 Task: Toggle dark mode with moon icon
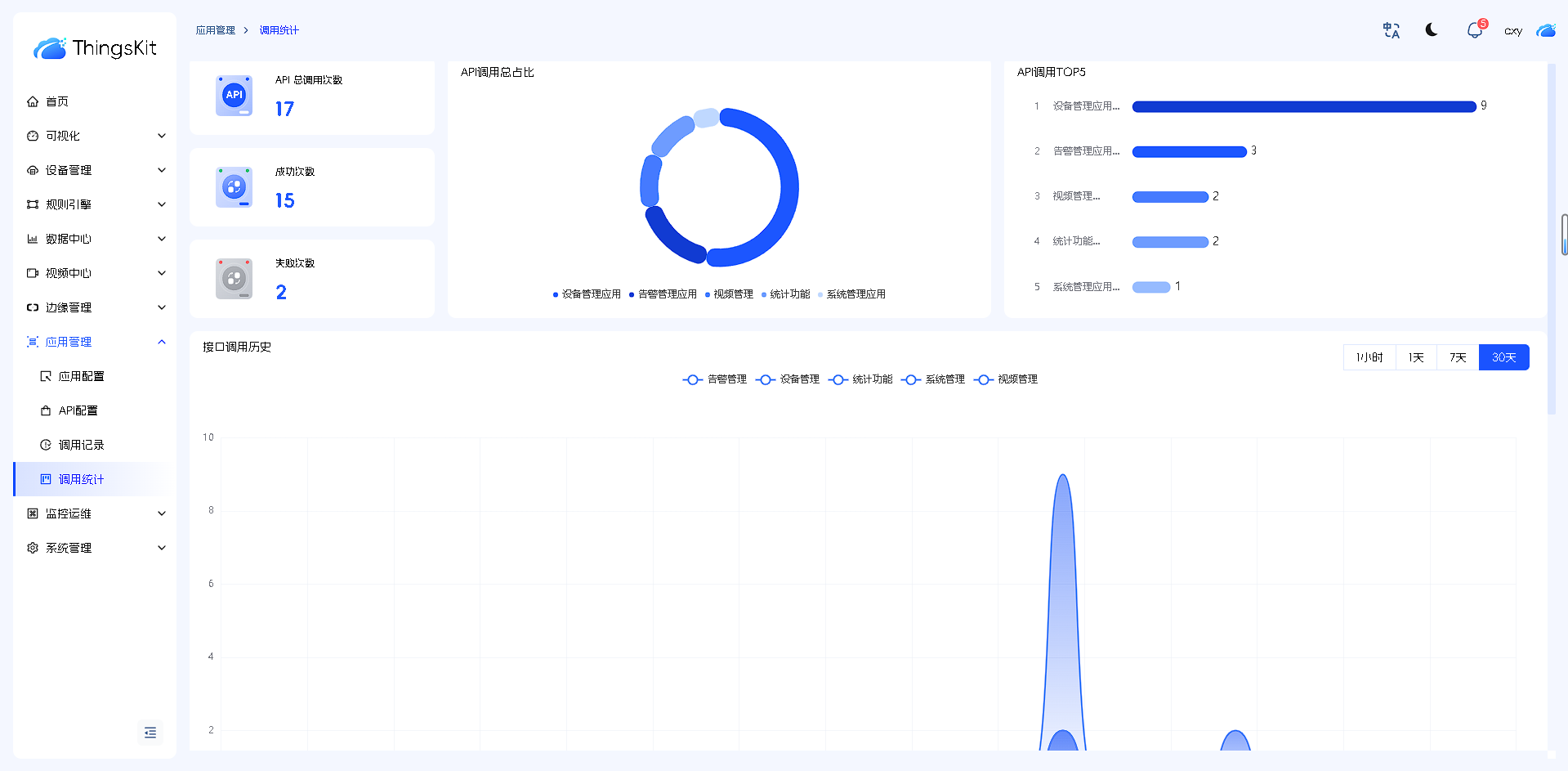1432,30
